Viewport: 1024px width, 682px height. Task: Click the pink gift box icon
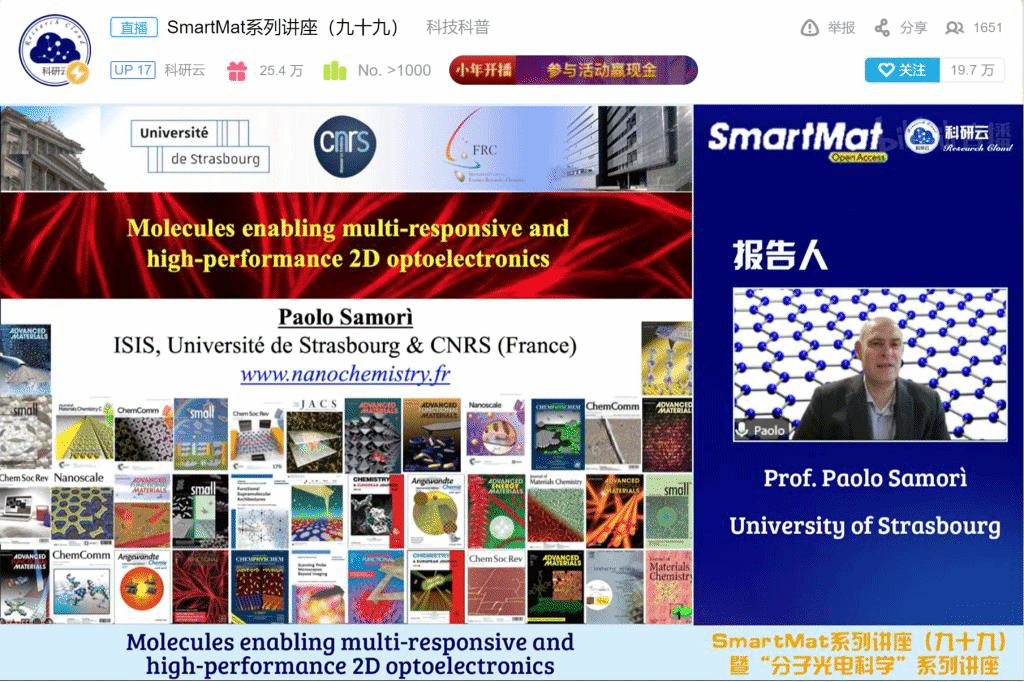pyautogui.click(x=237, y=71)
